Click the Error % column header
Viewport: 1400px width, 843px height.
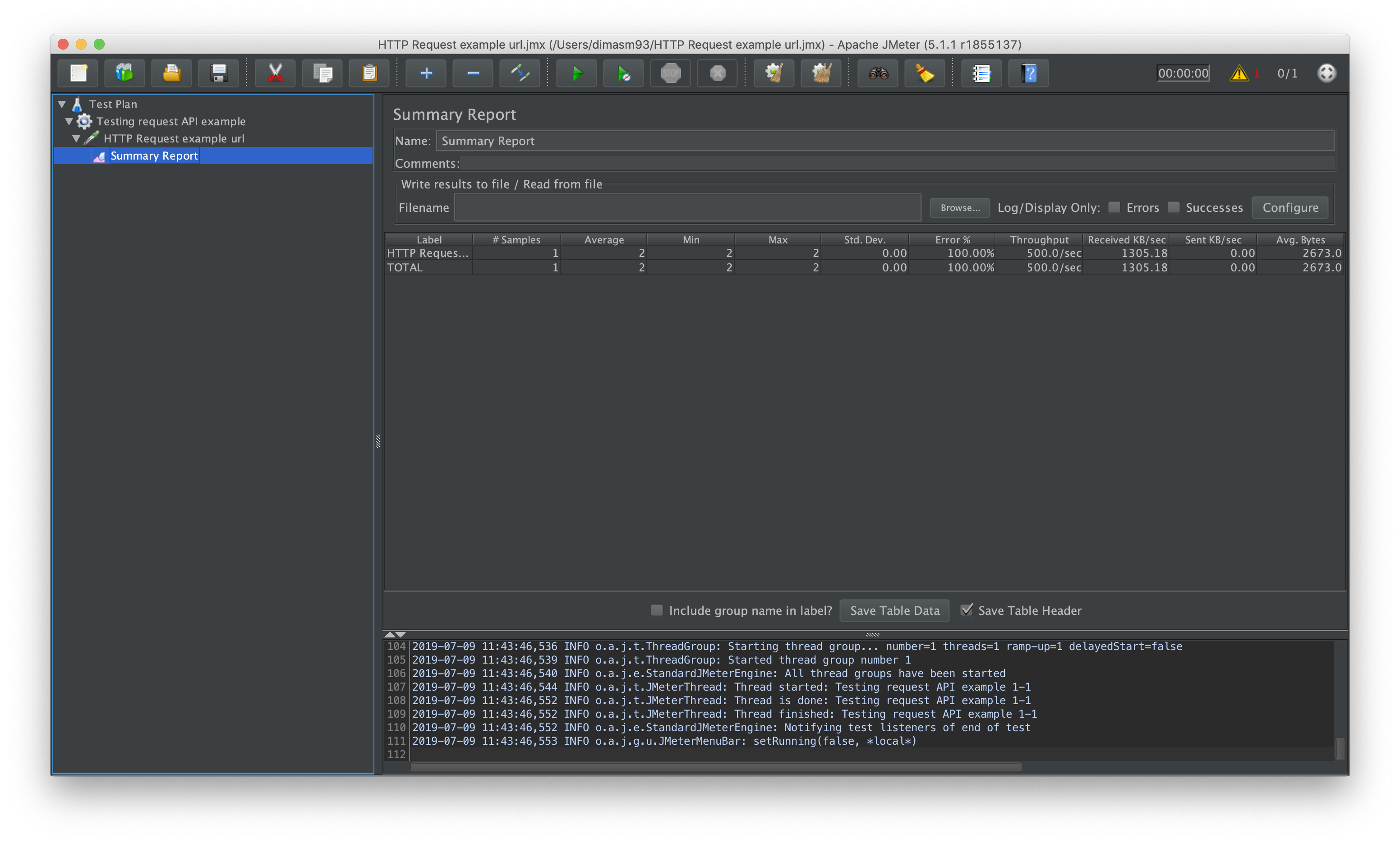[x=952, y=240]
